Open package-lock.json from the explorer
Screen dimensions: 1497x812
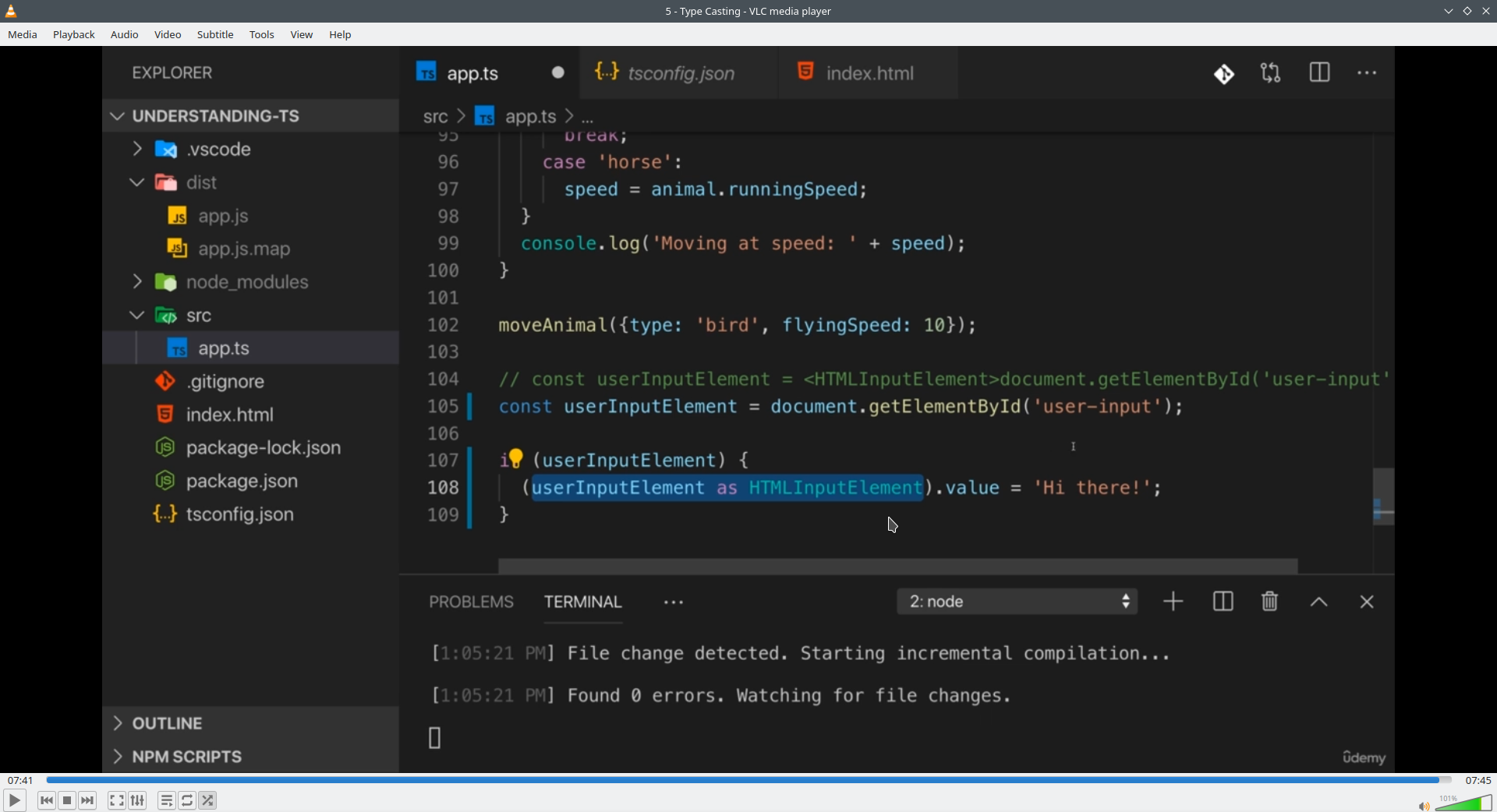click(251, 448)
